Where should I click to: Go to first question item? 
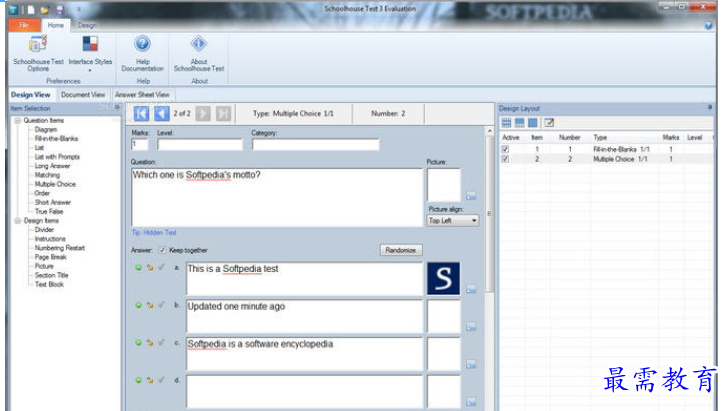[x=141, y=113]
